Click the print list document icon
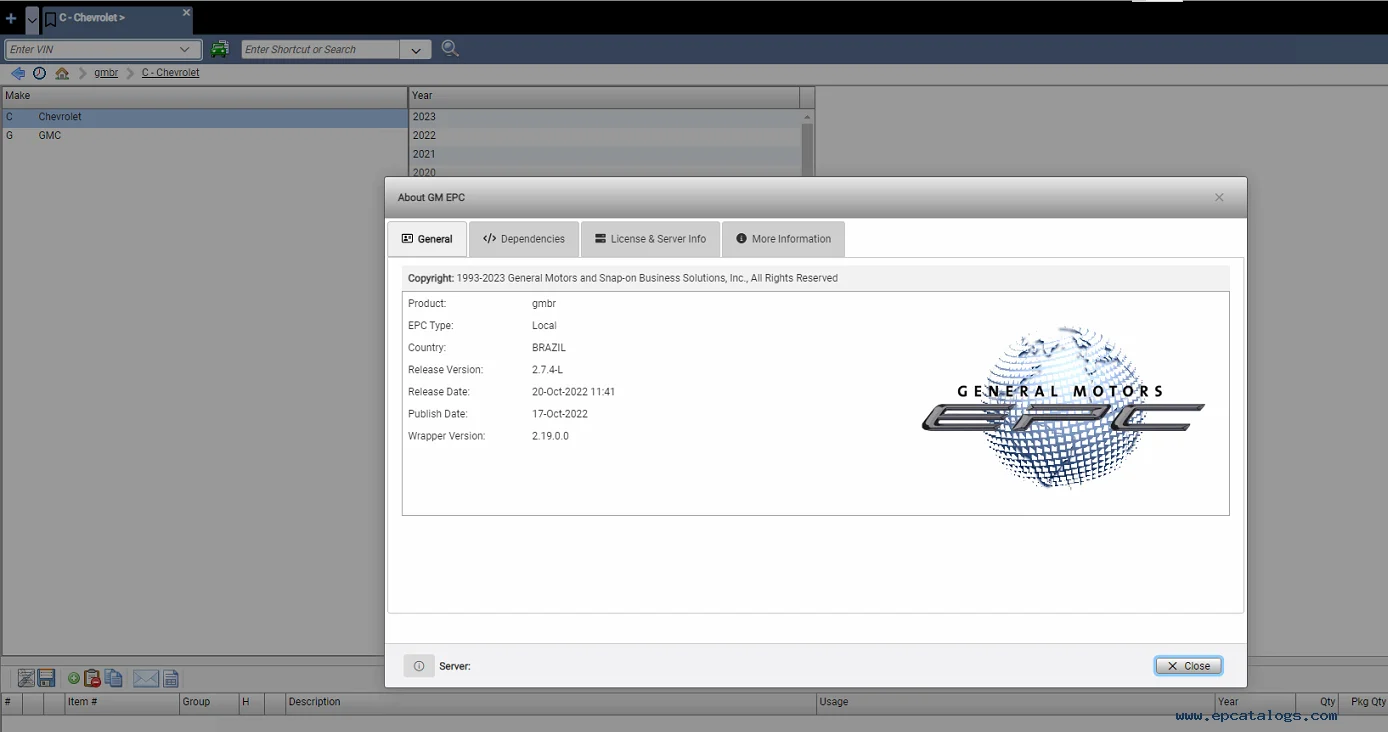Screen dimensions: 1388x732 pyautogui.click(x=171, y=679)
